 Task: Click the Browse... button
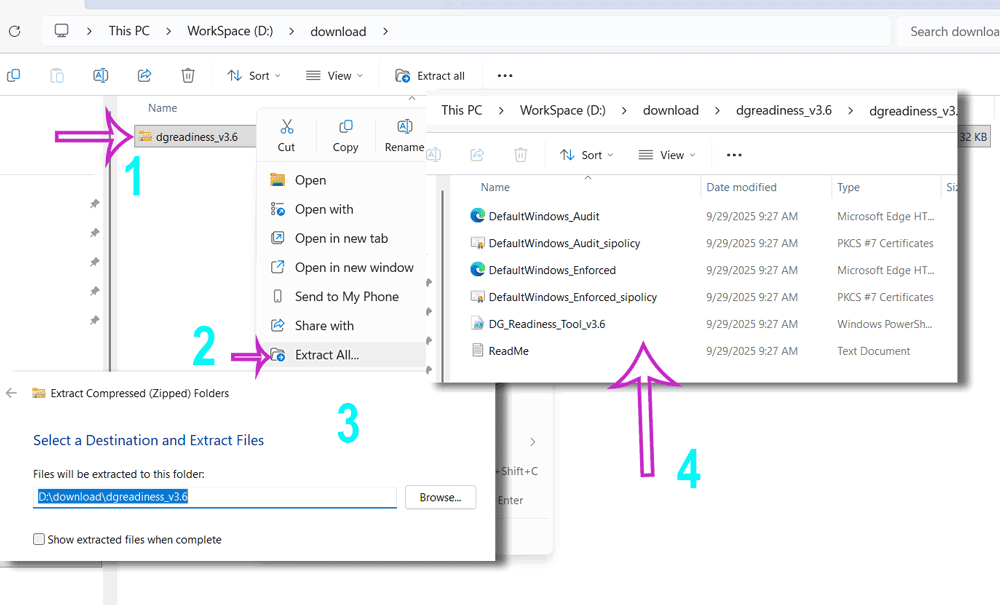pos(440,497)
